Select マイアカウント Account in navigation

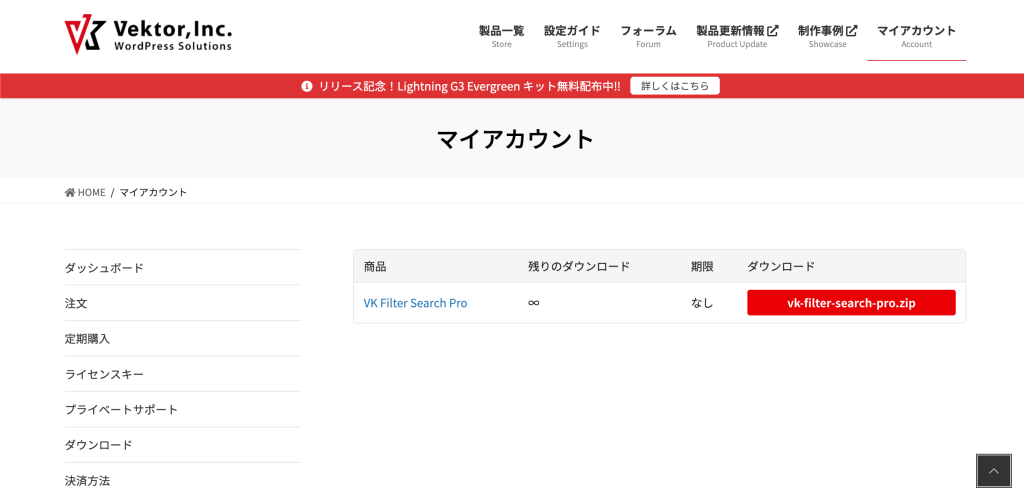click(x=916, y=37)
